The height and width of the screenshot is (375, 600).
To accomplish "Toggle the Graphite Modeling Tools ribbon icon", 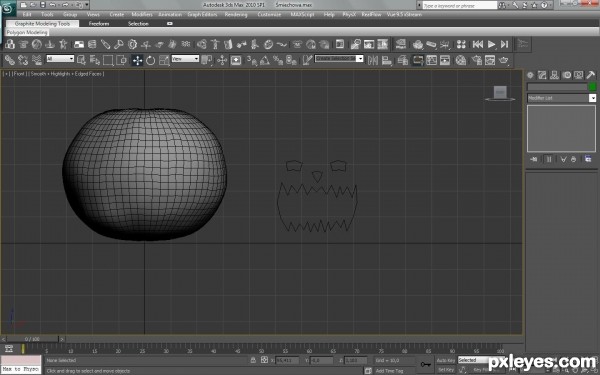I will [417, 60].
